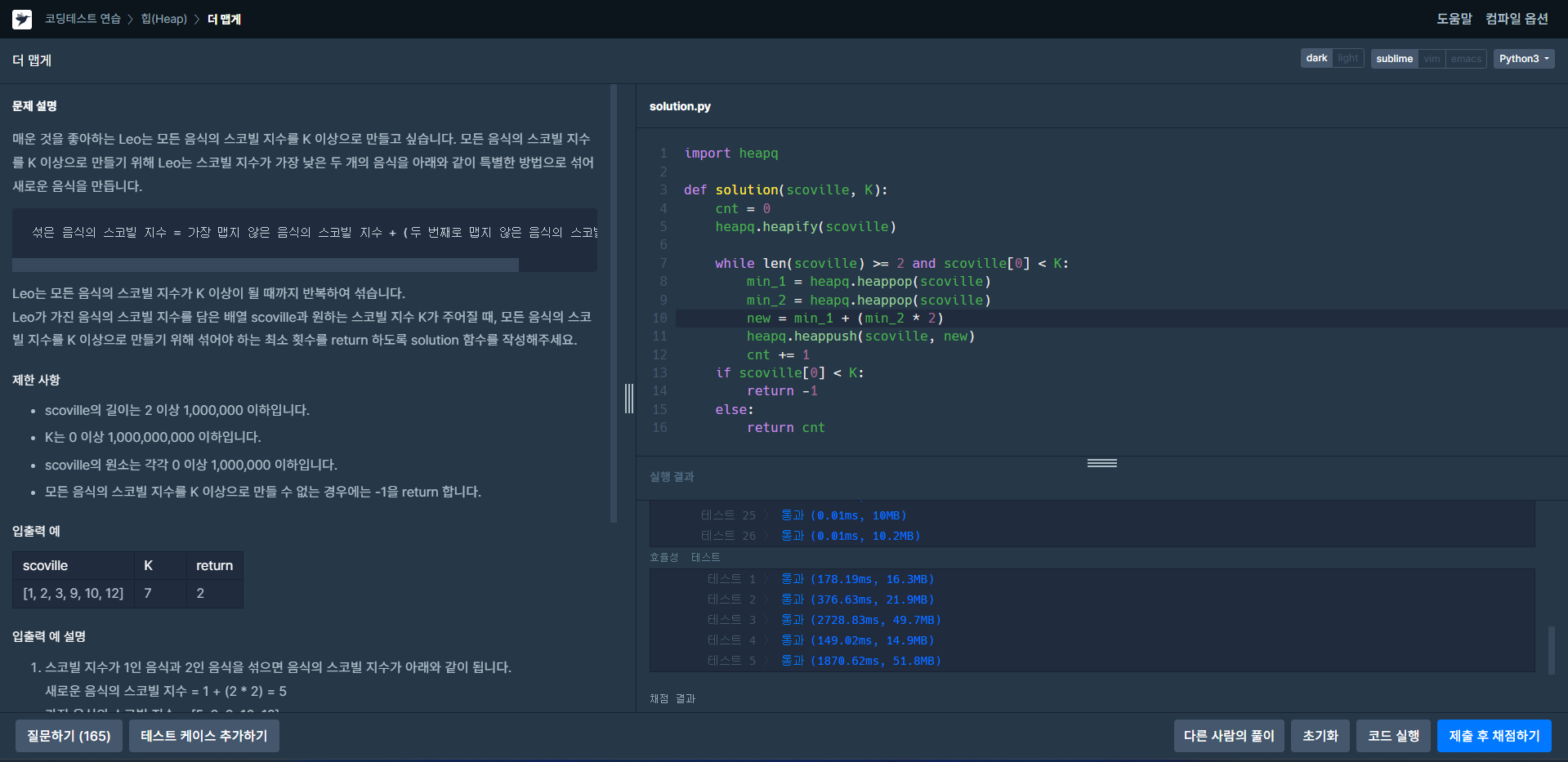Image resolution: width=1568 pixels, height=762 pixels.
Task: Click results panel vertical scrollbar
Action: pos(1551,650)
